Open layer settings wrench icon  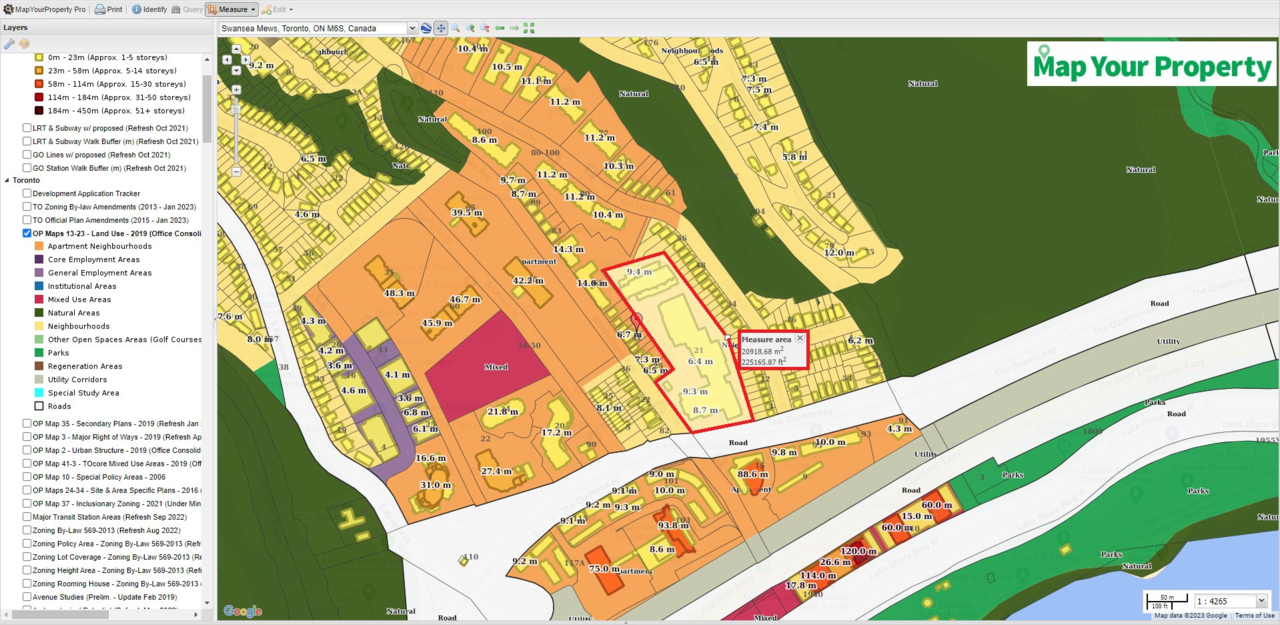click(x=10, y=43)
